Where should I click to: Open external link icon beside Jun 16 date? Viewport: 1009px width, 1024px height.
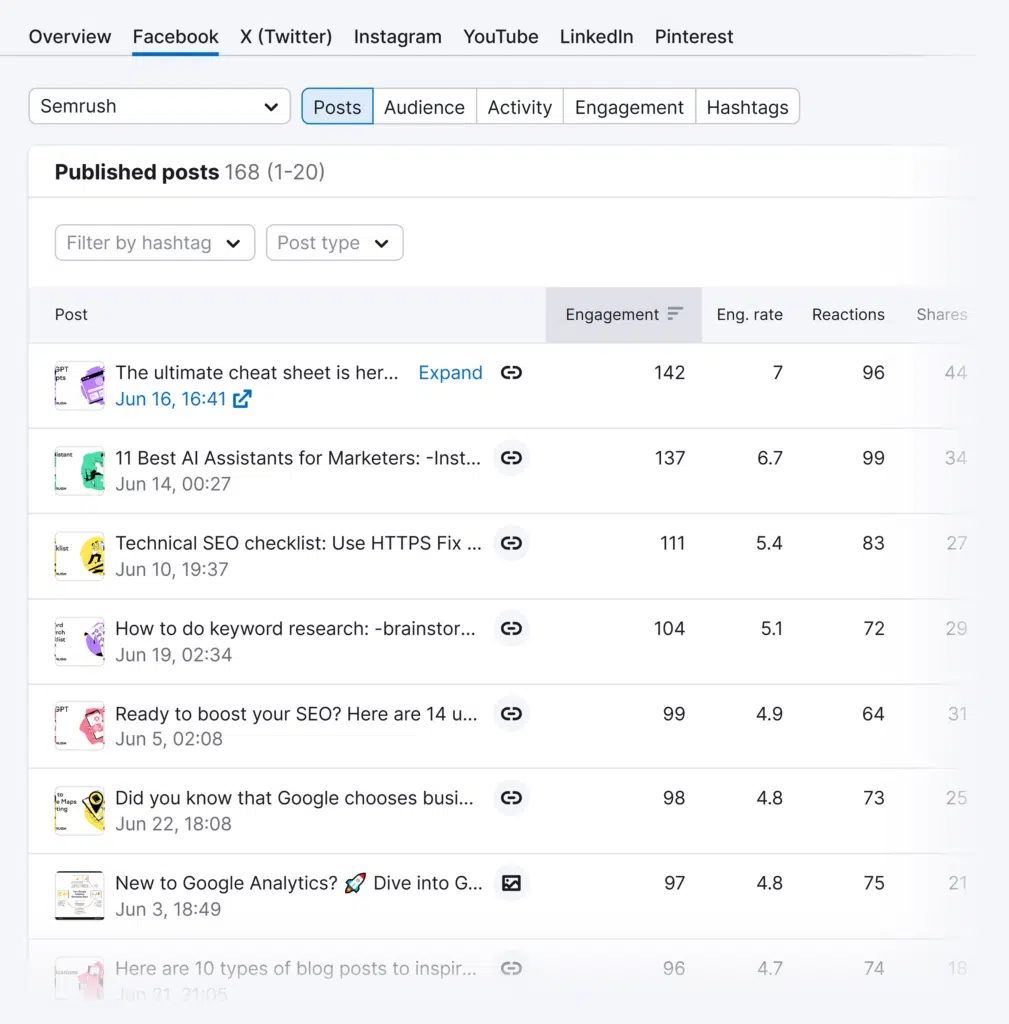coord(242,399)
